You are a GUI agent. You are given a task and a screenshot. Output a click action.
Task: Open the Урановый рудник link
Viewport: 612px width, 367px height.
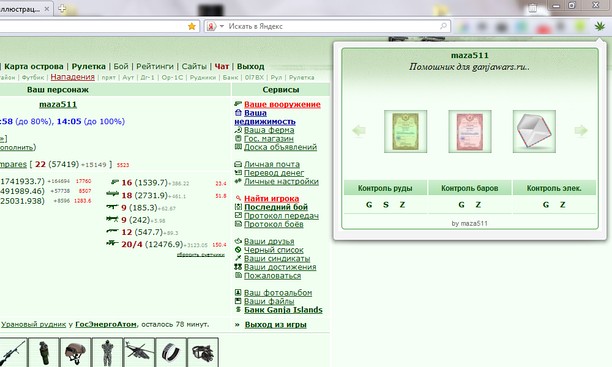click(34, 324)
